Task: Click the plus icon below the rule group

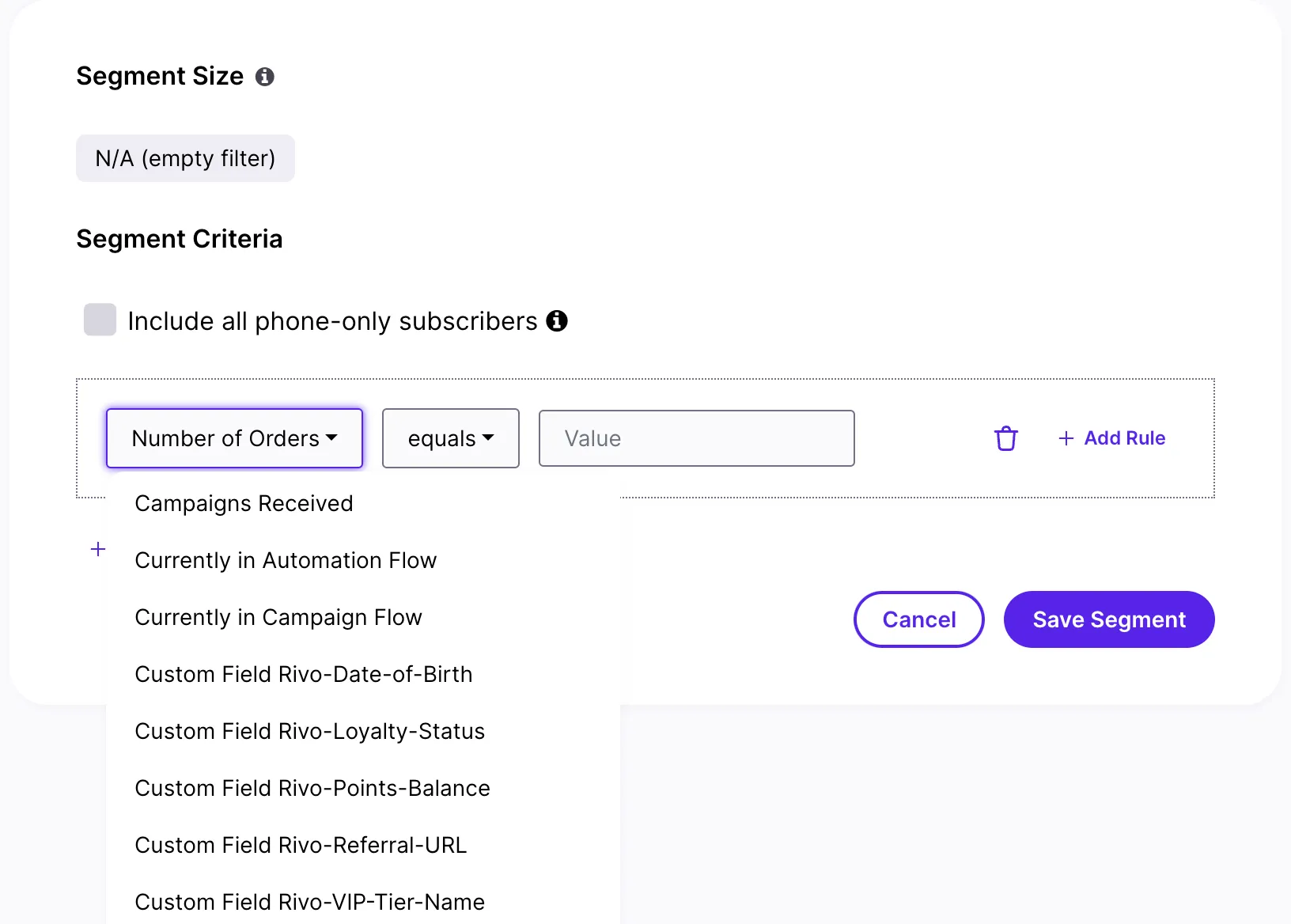Action: (x=97, y=549)
